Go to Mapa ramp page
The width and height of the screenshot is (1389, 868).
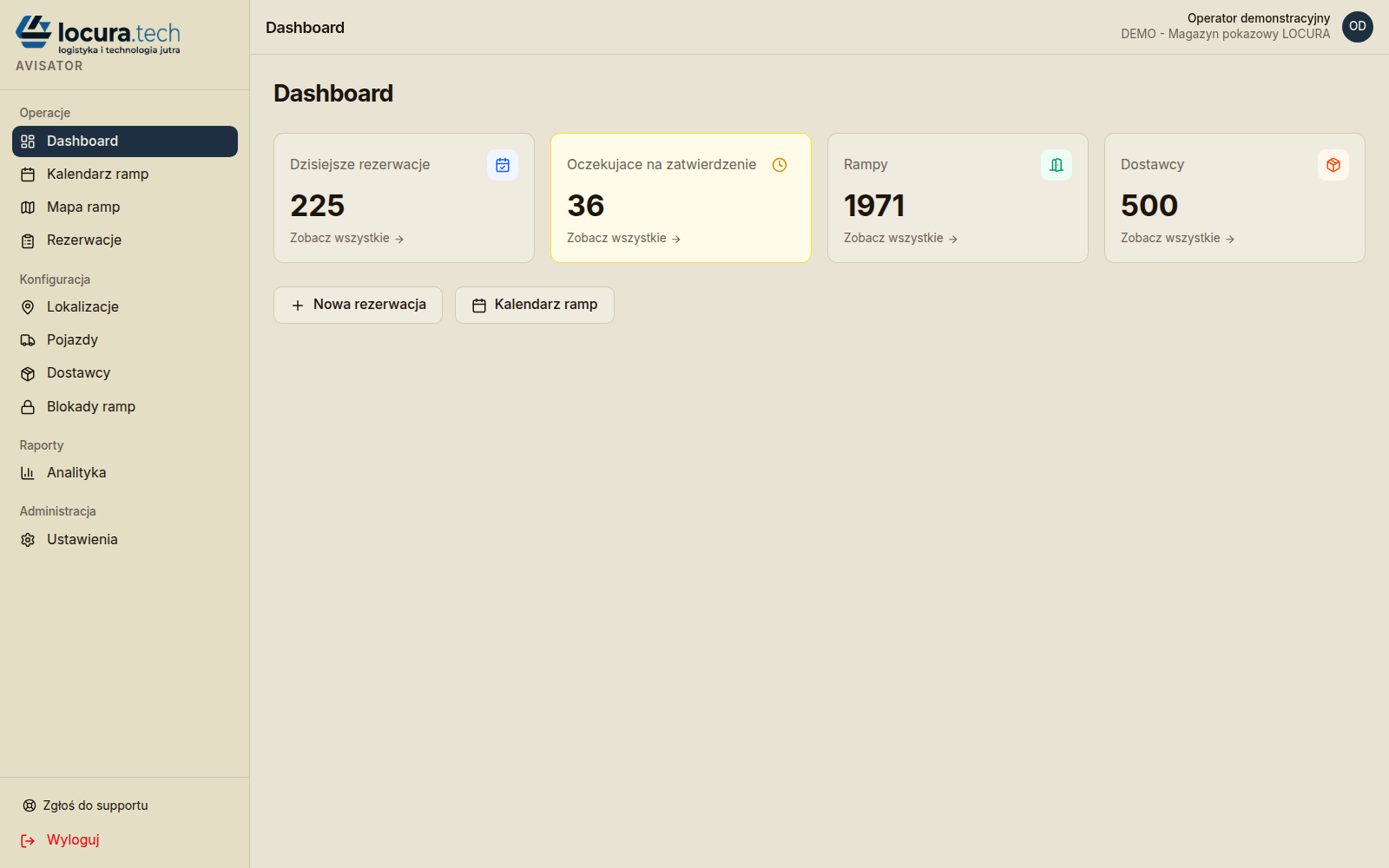tap(125, 207)
